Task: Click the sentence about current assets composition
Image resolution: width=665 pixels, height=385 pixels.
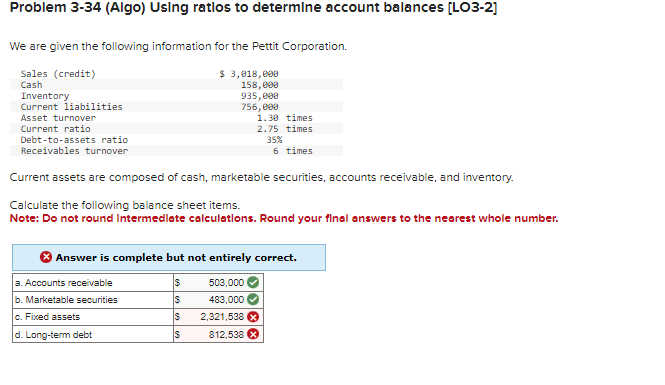Action: pyautogui.click(x=261, y=177)
